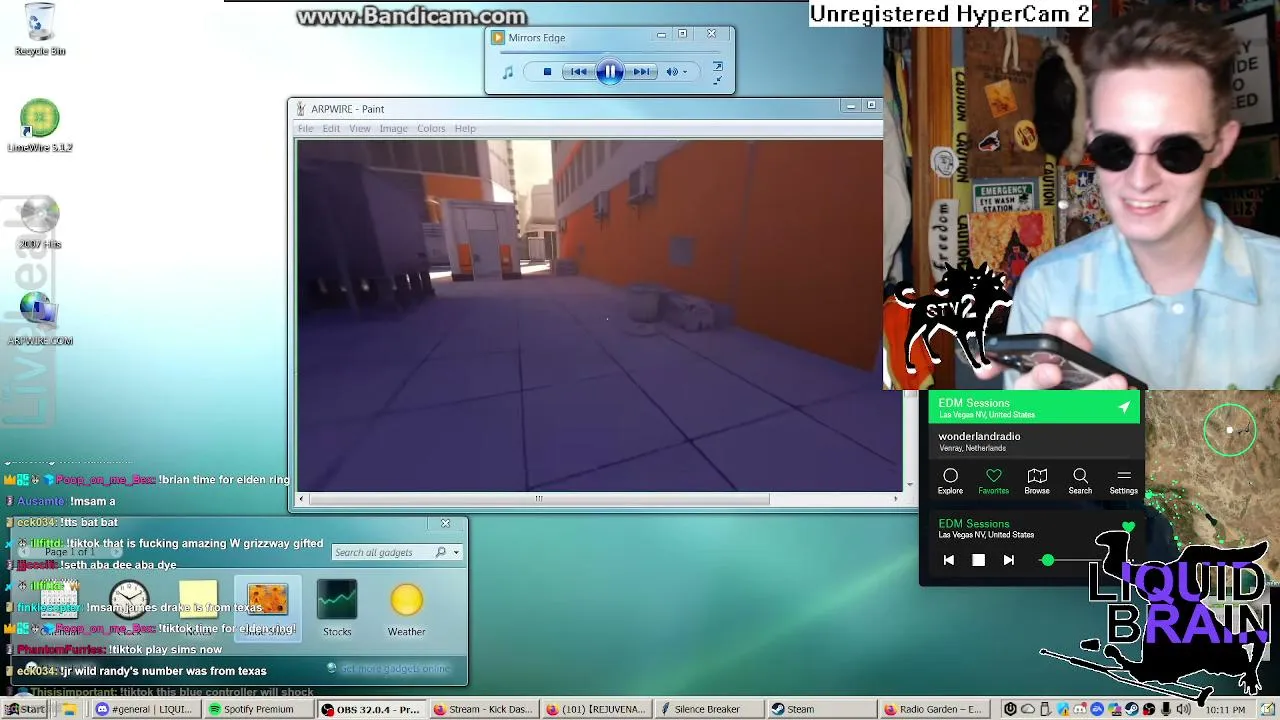
Task: Open the volume dropdown arrow in media player
Action: tap(685, 72)
